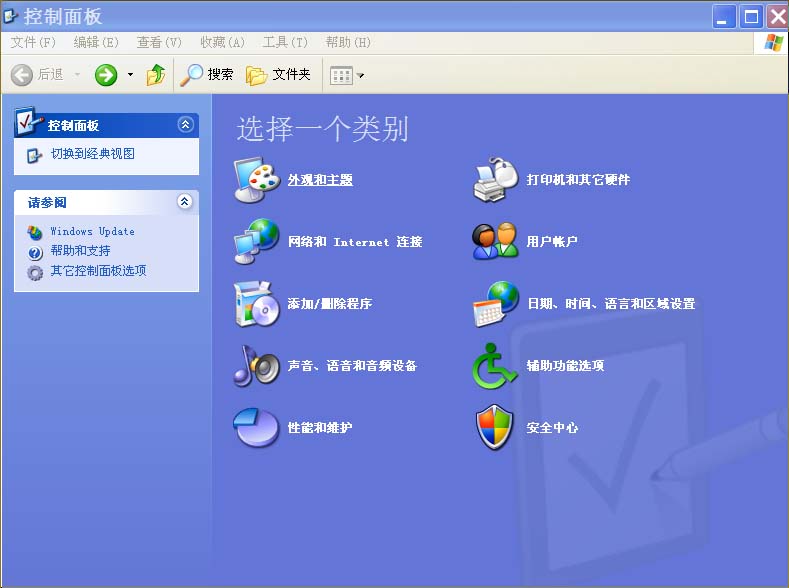The height and width of the screenshot is (588, 789).
Task: Open the Add/Remove Programs CD box icon
Action: coord(257,304)
